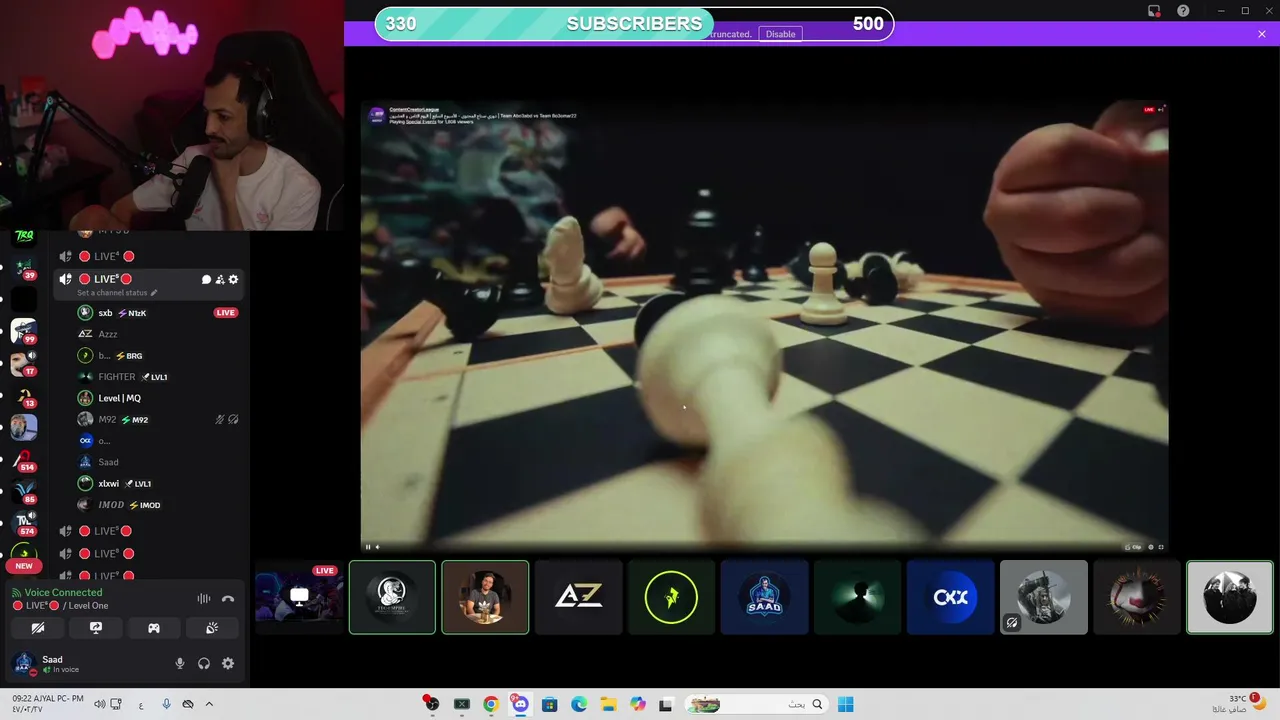The width and height of the screenshot is (1280, 720).
Task: Start screen share in voice panel
Action: pyautogui.click(x=96, y=628)
